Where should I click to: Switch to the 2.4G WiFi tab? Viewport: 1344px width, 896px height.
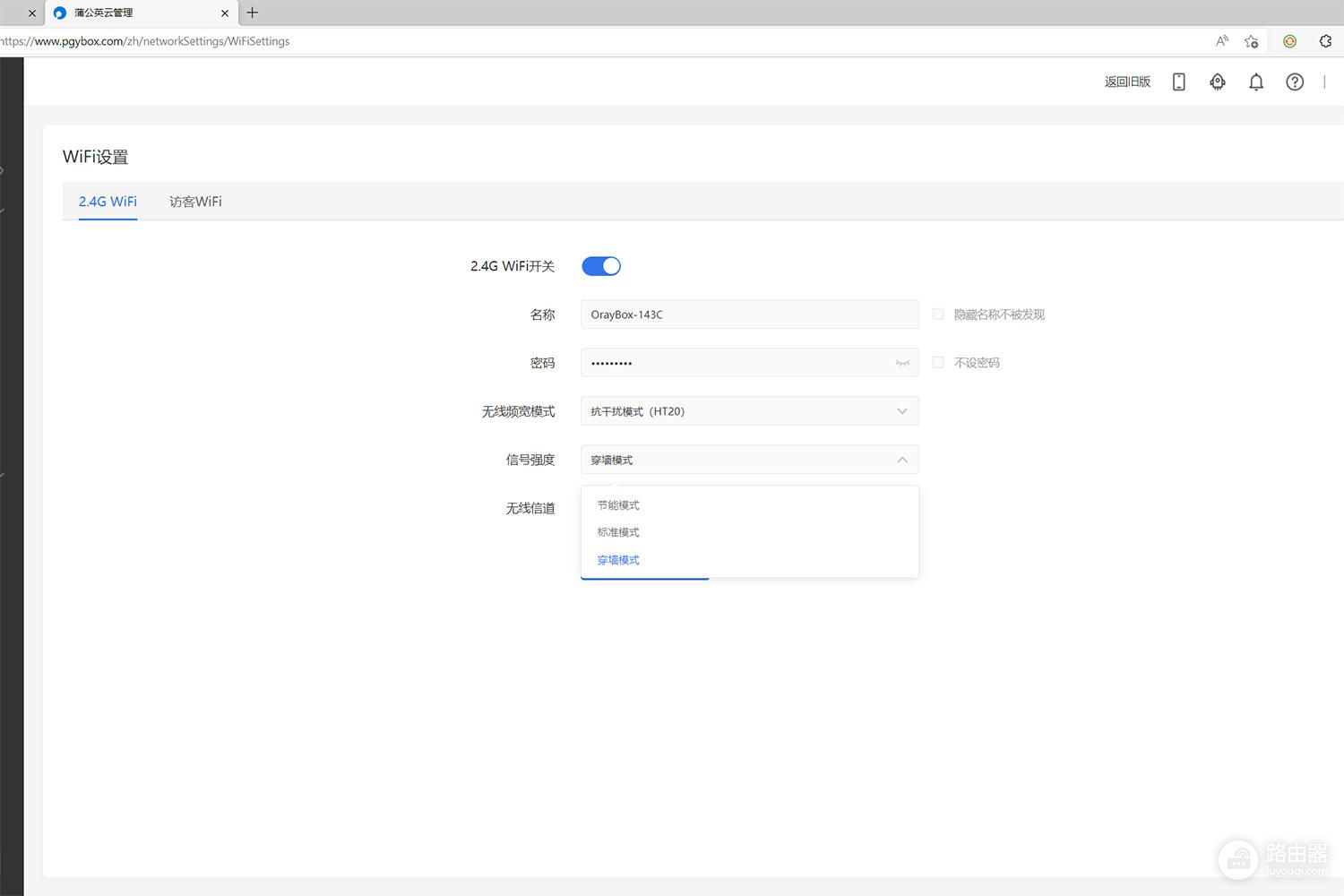(108, 202)
